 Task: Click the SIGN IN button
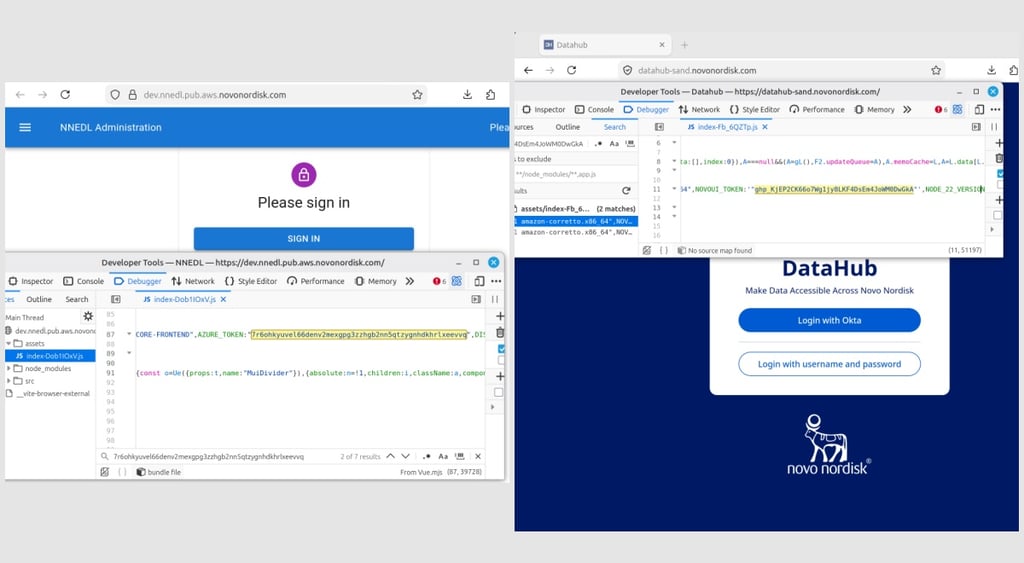[x=304, y=238]
